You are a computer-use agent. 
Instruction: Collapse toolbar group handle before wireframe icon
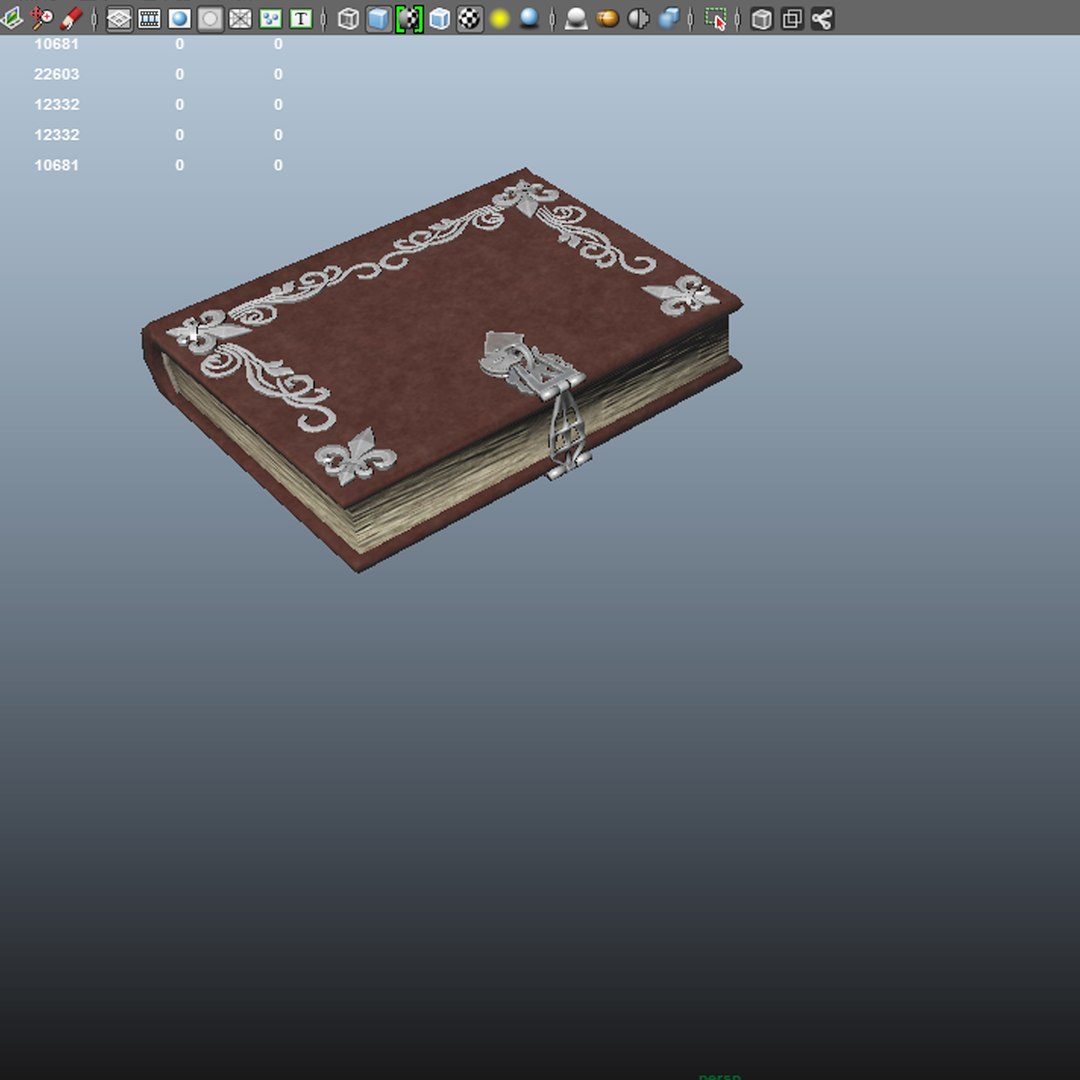click(x=324, y=19)
